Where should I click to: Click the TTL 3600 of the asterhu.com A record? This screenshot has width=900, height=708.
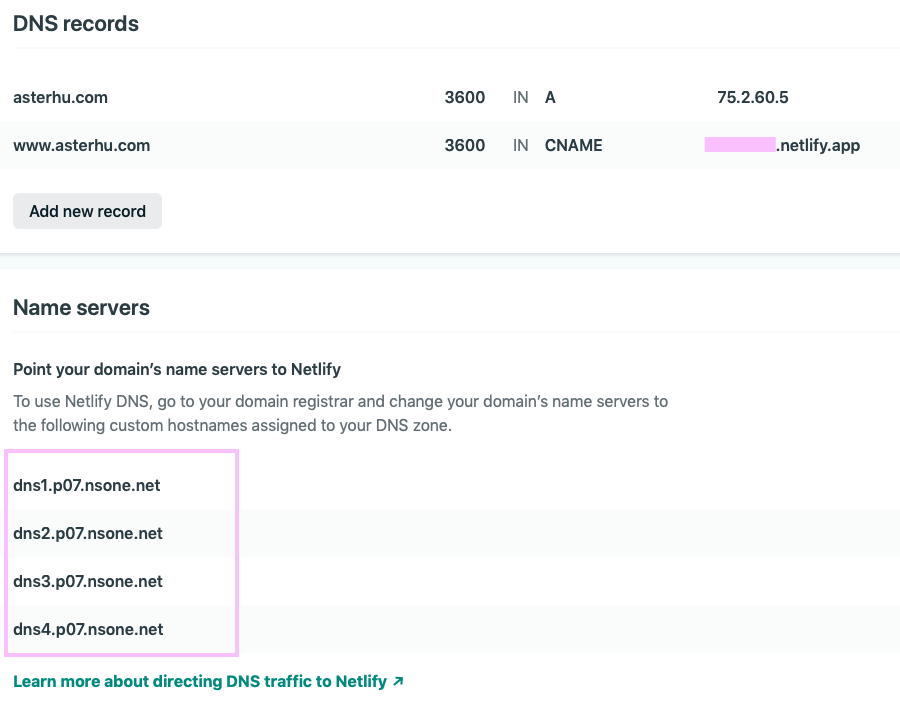(x=465, y=98)
